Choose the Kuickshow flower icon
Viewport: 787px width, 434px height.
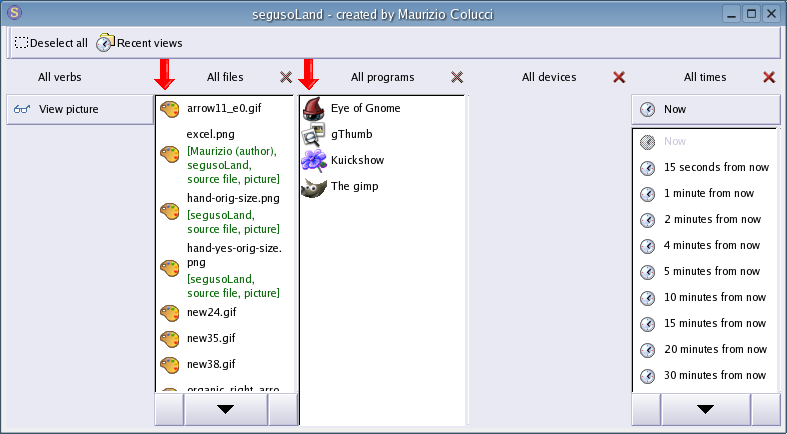click(x=314, y=160)
